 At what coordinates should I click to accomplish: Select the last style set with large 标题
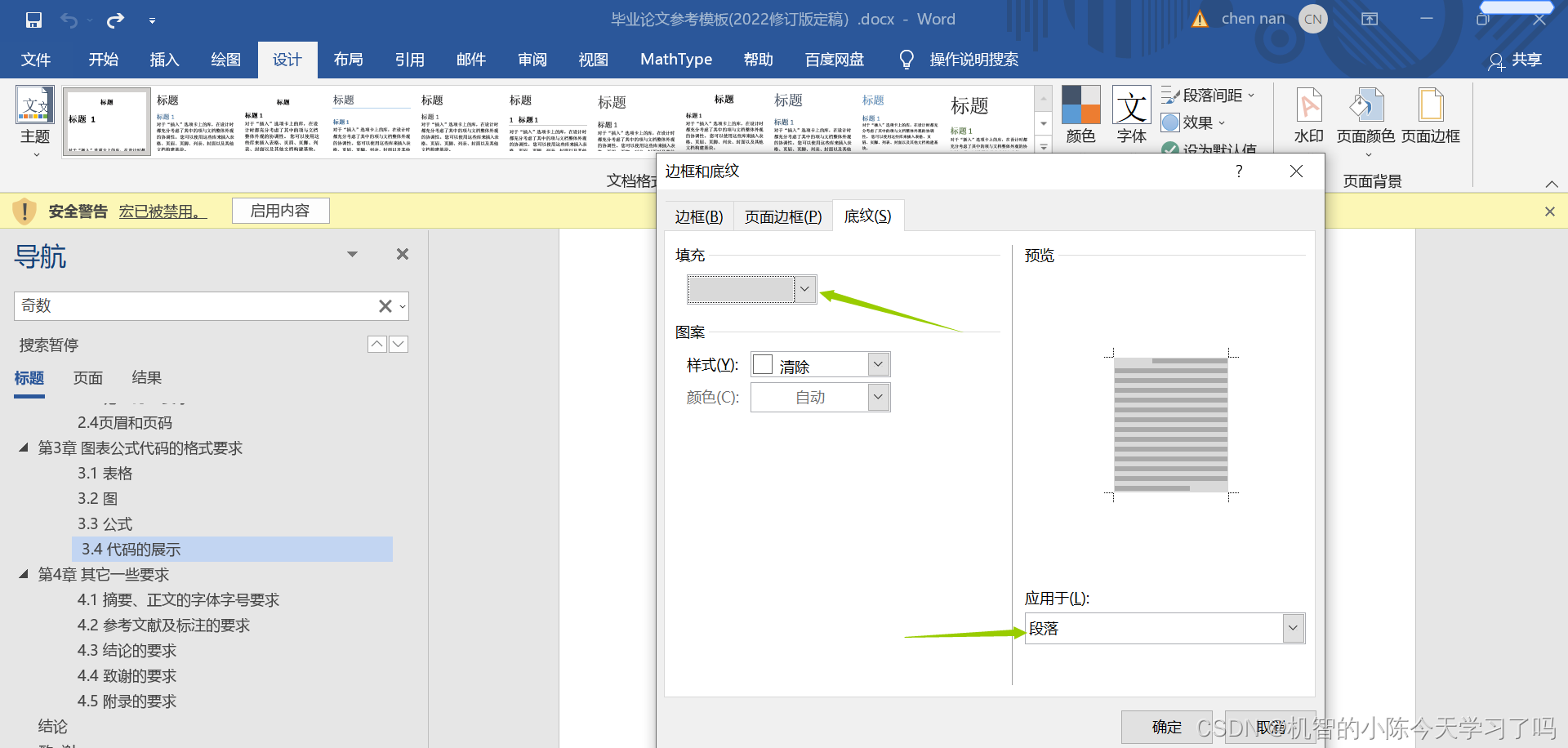point(989,122)
